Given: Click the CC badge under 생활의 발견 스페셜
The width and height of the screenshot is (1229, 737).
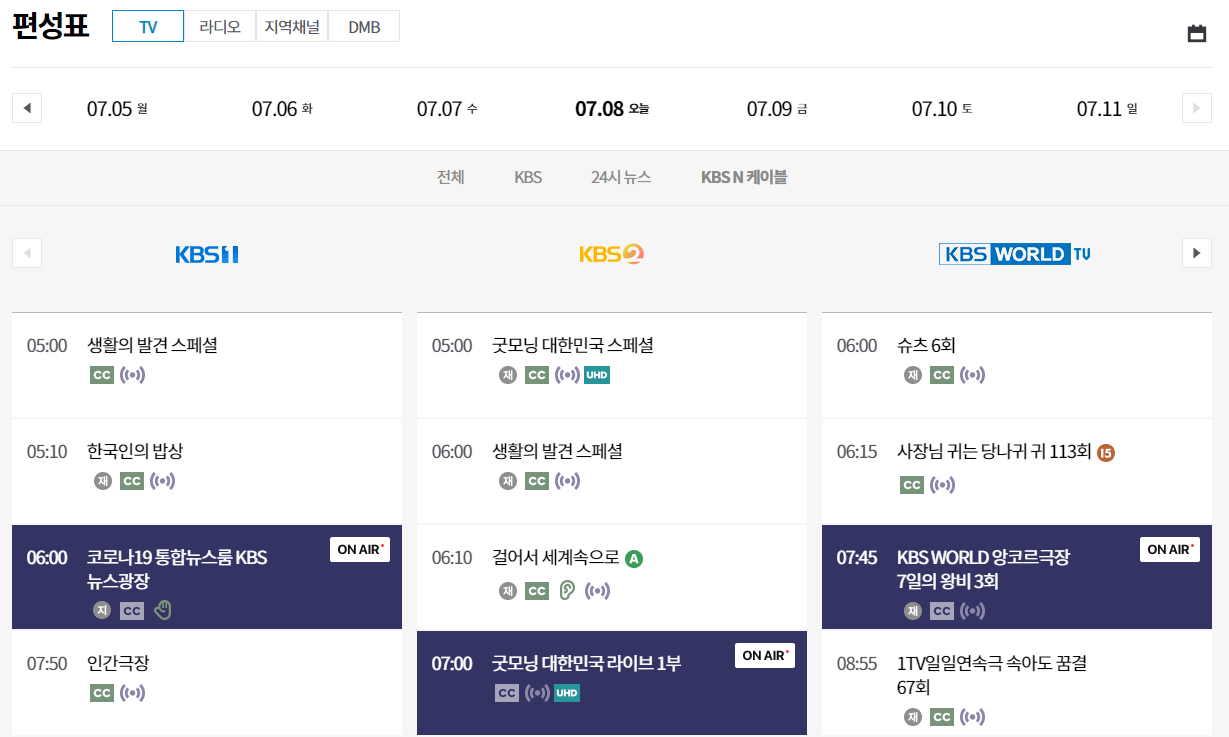Looking at the screenshot, I should [x=99, y=374].
